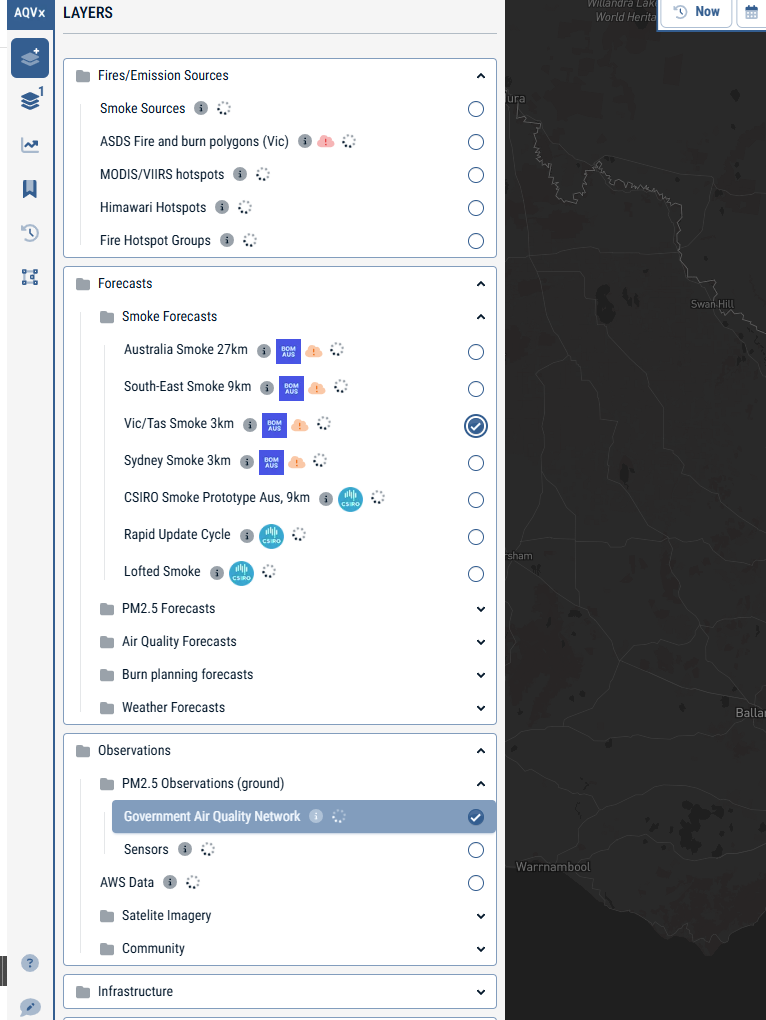Collapse the Fires/Emission Sources group
Screen dimensions: 766x1020
481,76
